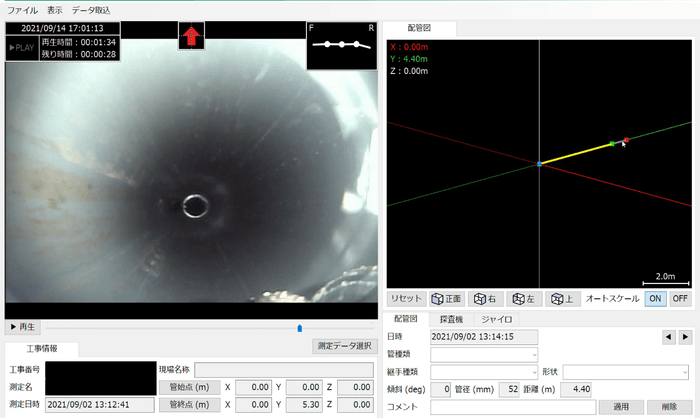Open the ファイル menu
Image resolution: width=700 pixels, height=418 pixels.
(x=22, y=9)
